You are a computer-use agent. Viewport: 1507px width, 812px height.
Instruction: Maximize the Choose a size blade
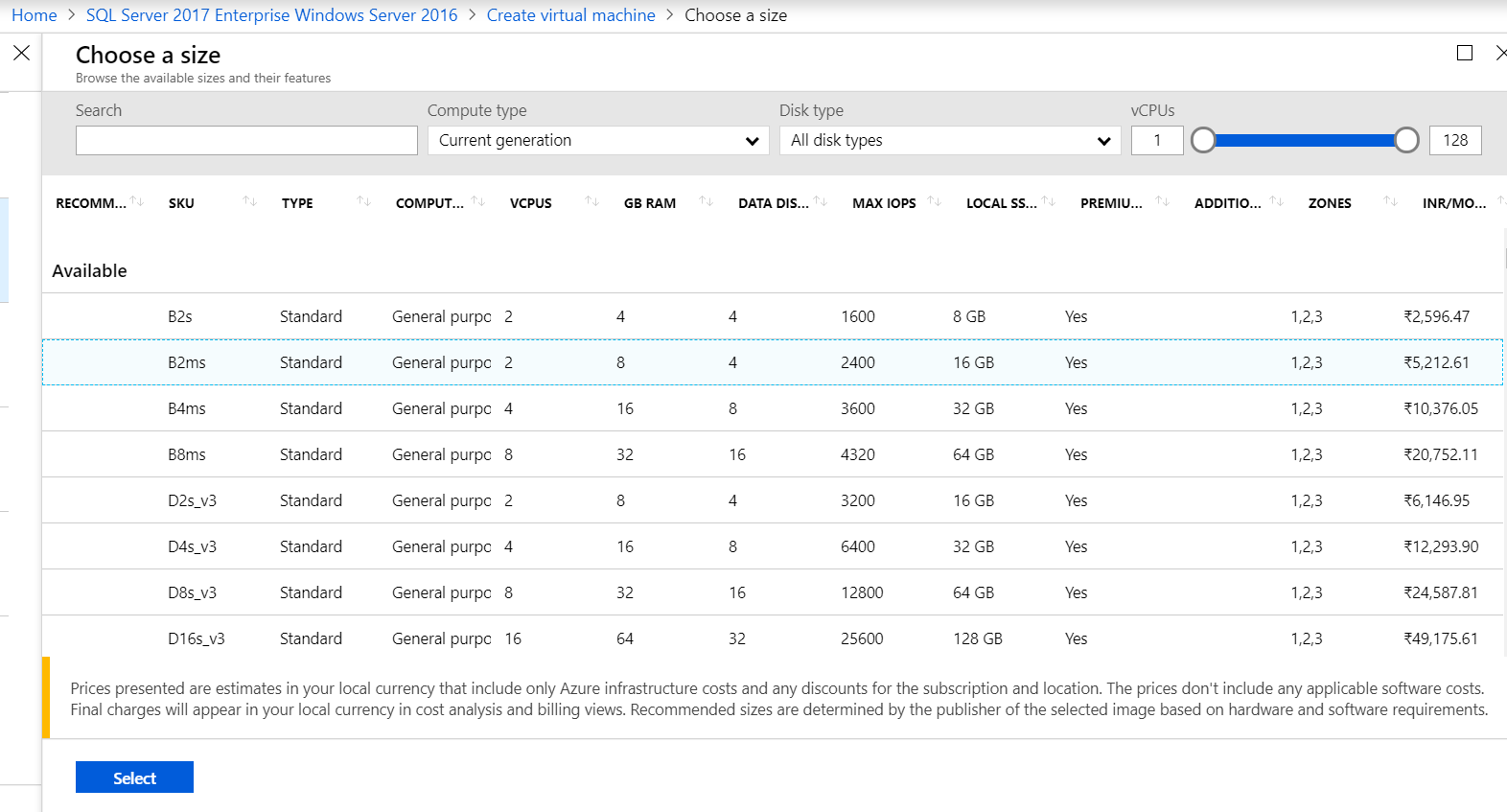pos(1465,53)
